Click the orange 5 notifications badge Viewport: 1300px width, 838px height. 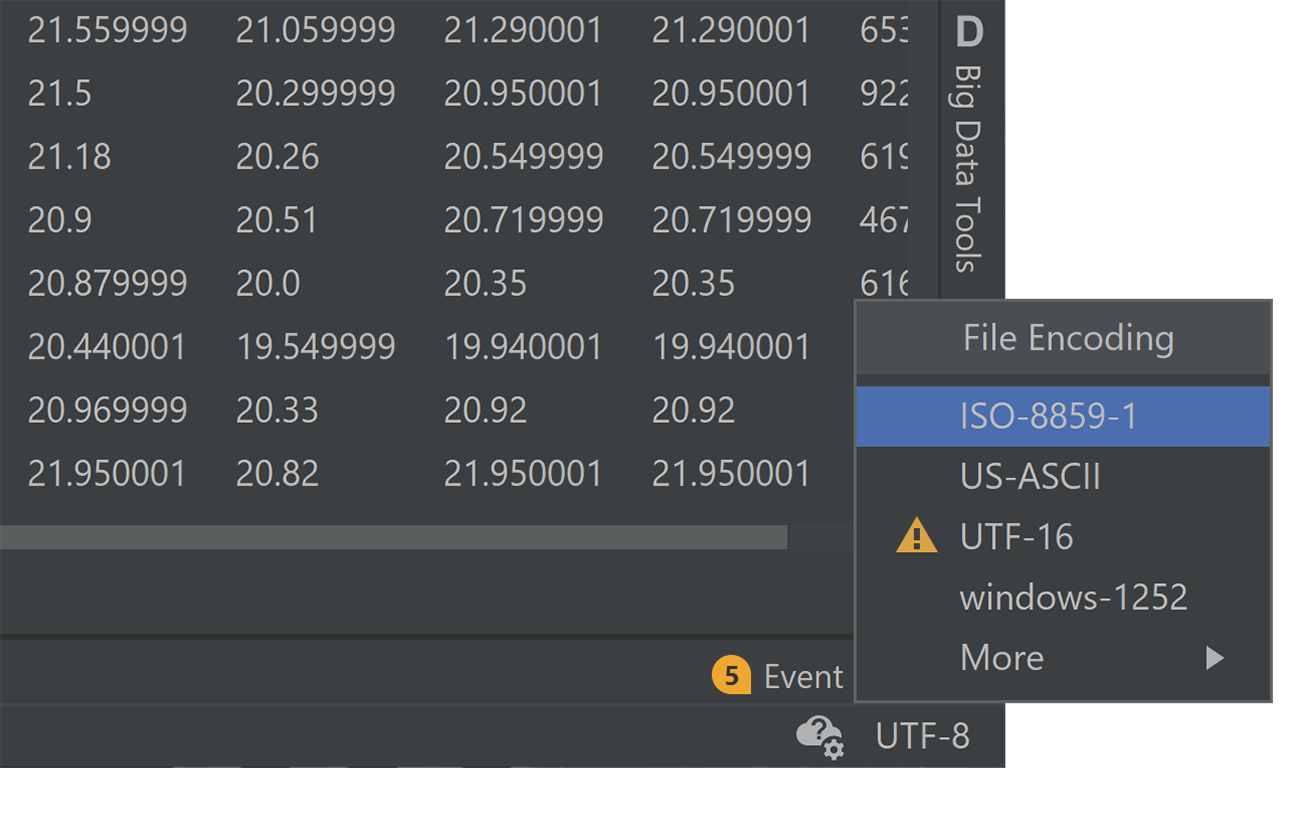[731, 676]
